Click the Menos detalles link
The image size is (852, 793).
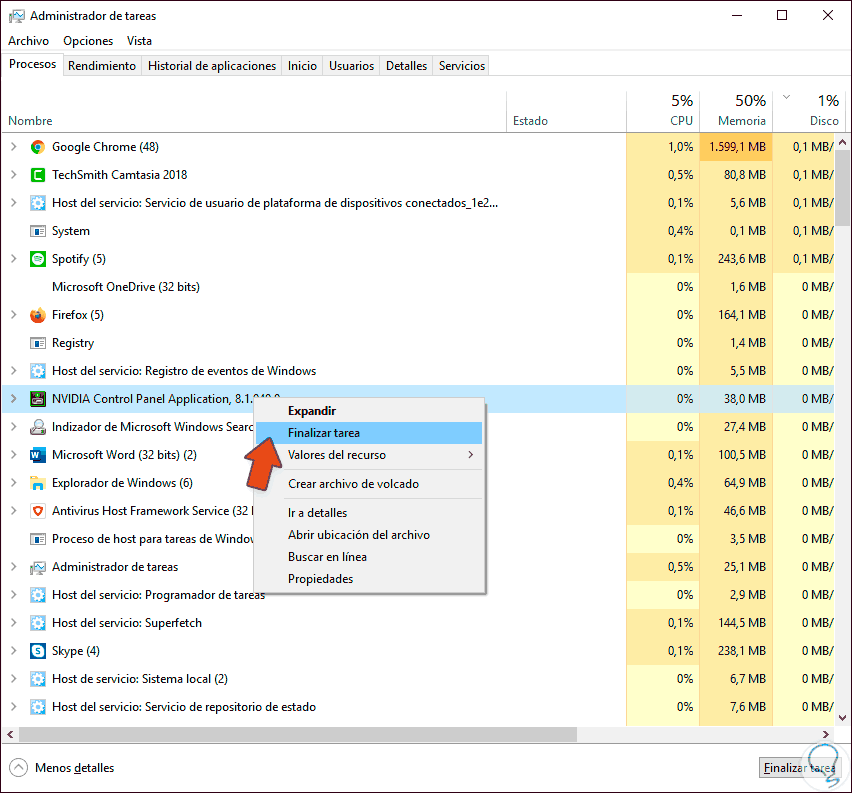point(74,768)
